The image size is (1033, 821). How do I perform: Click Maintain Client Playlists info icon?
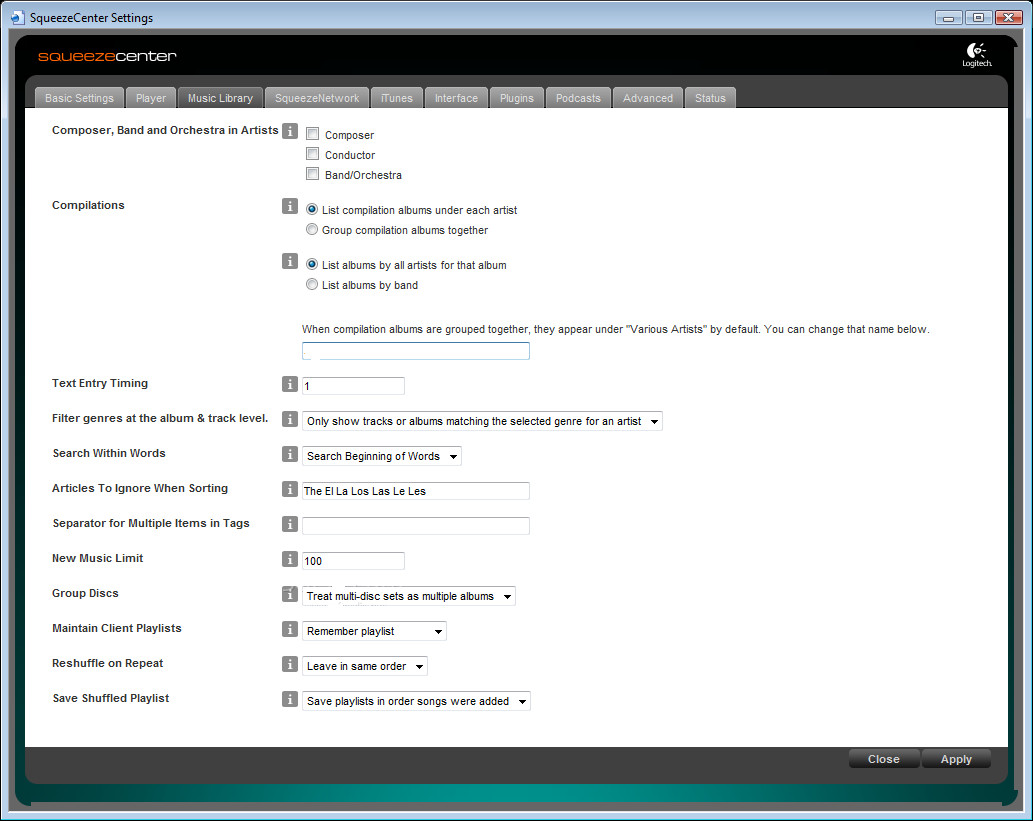click(x=290, y=629)
